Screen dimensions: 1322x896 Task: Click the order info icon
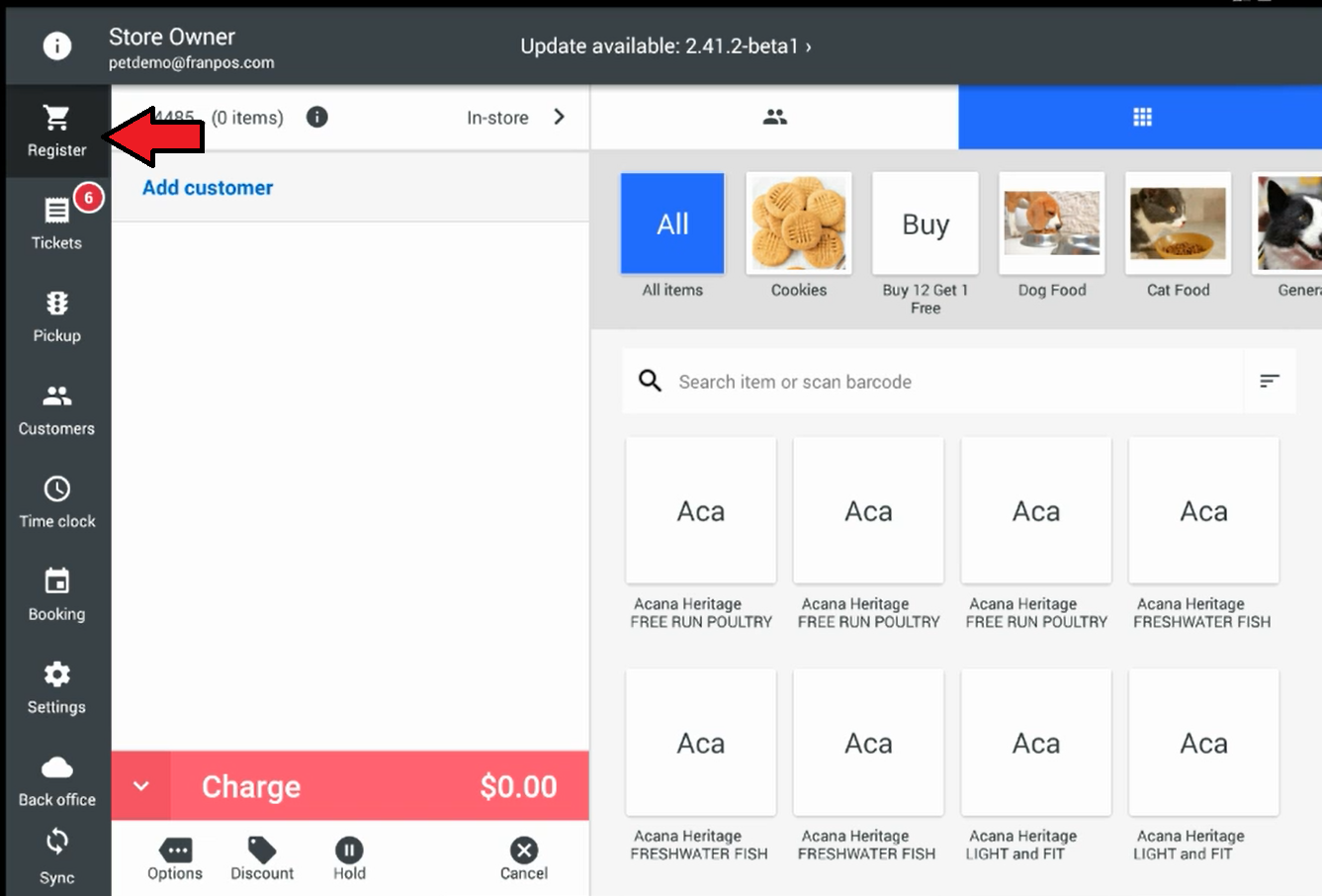[316, 118]
